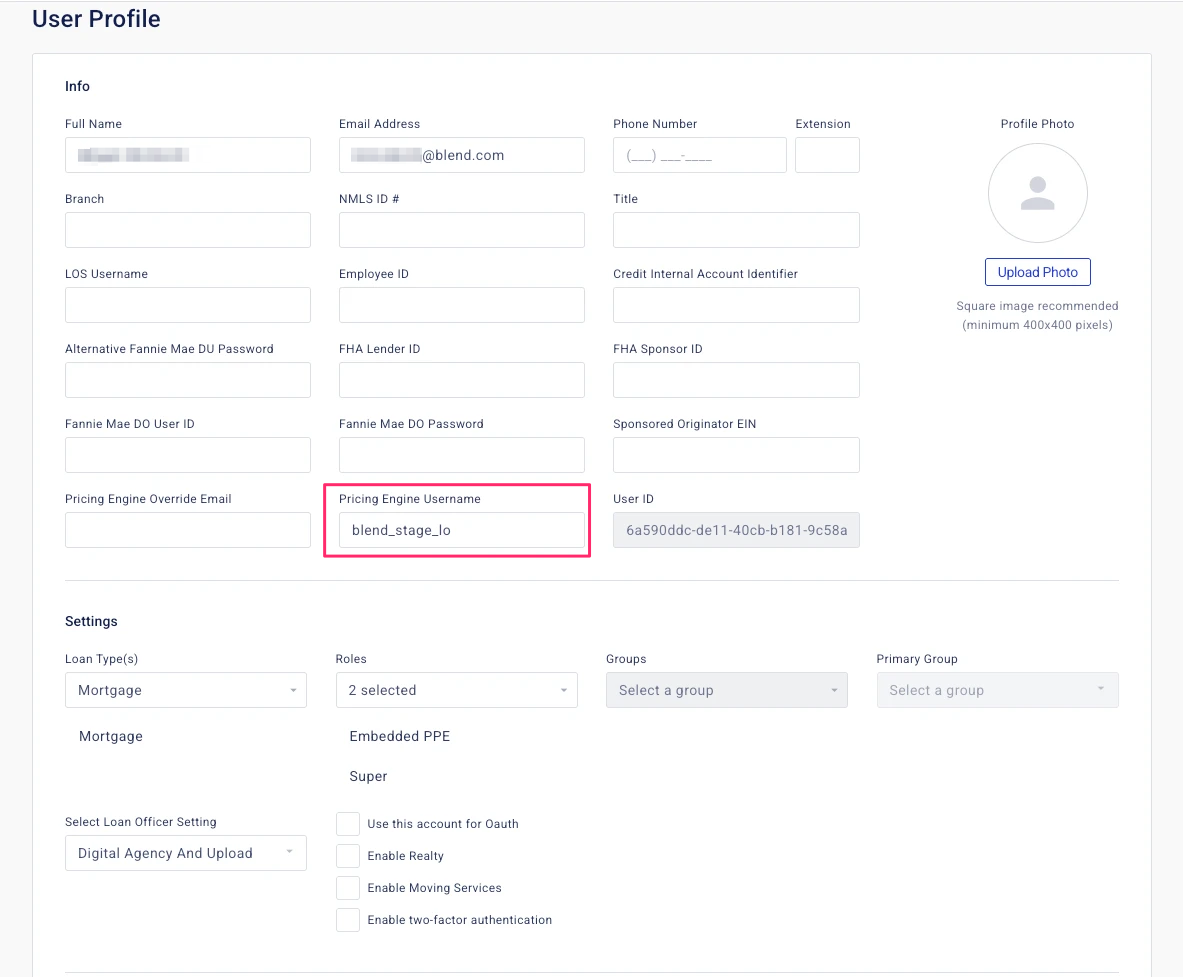This screenshot has height=977, width=1183.
Task: Click the profile photo avatar placeholder
Action: pyautogui.click(x=1037, y=193)
